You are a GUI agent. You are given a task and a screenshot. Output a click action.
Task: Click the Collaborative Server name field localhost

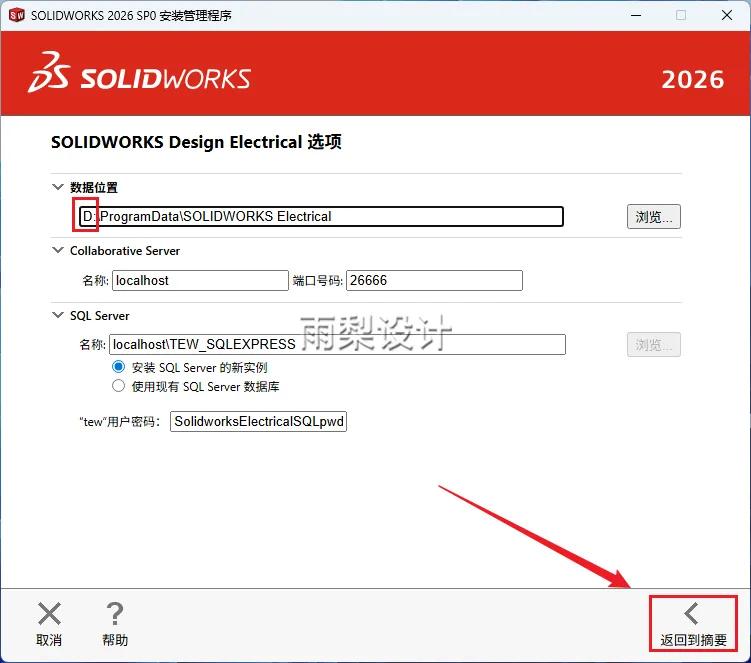(x=200, y=280)
